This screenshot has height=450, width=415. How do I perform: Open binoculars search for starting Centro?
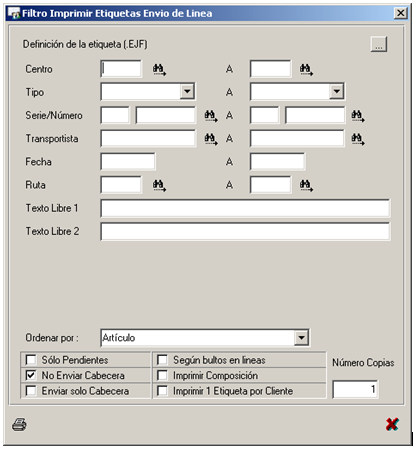(x=159, y=69)
